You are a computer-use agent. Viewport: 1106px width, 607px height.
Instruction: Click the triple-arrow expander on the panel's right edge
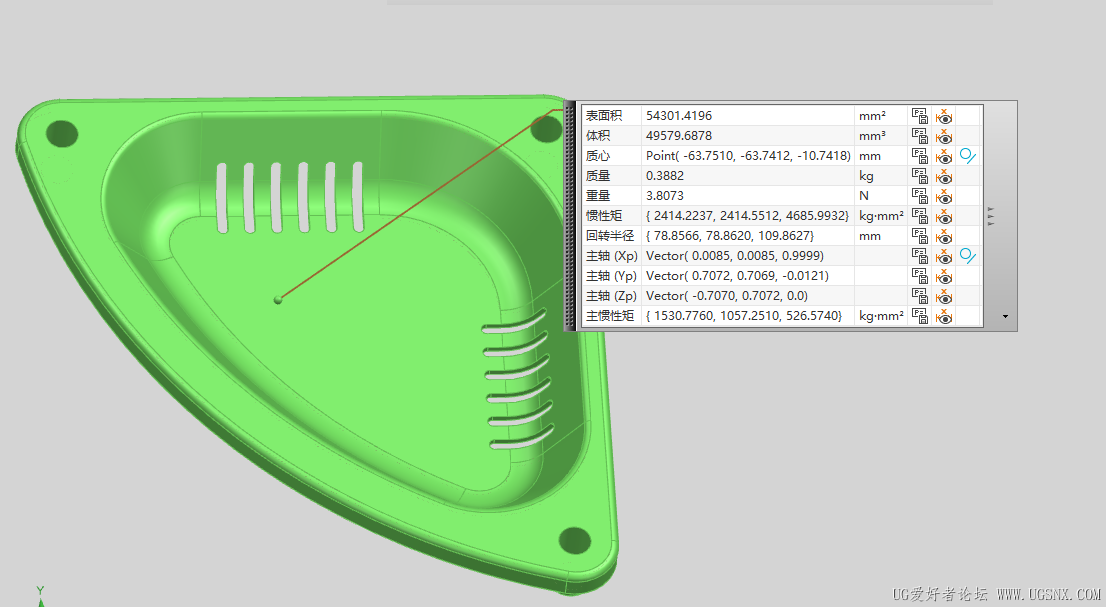pyautogui.click(x=990, y=216)
